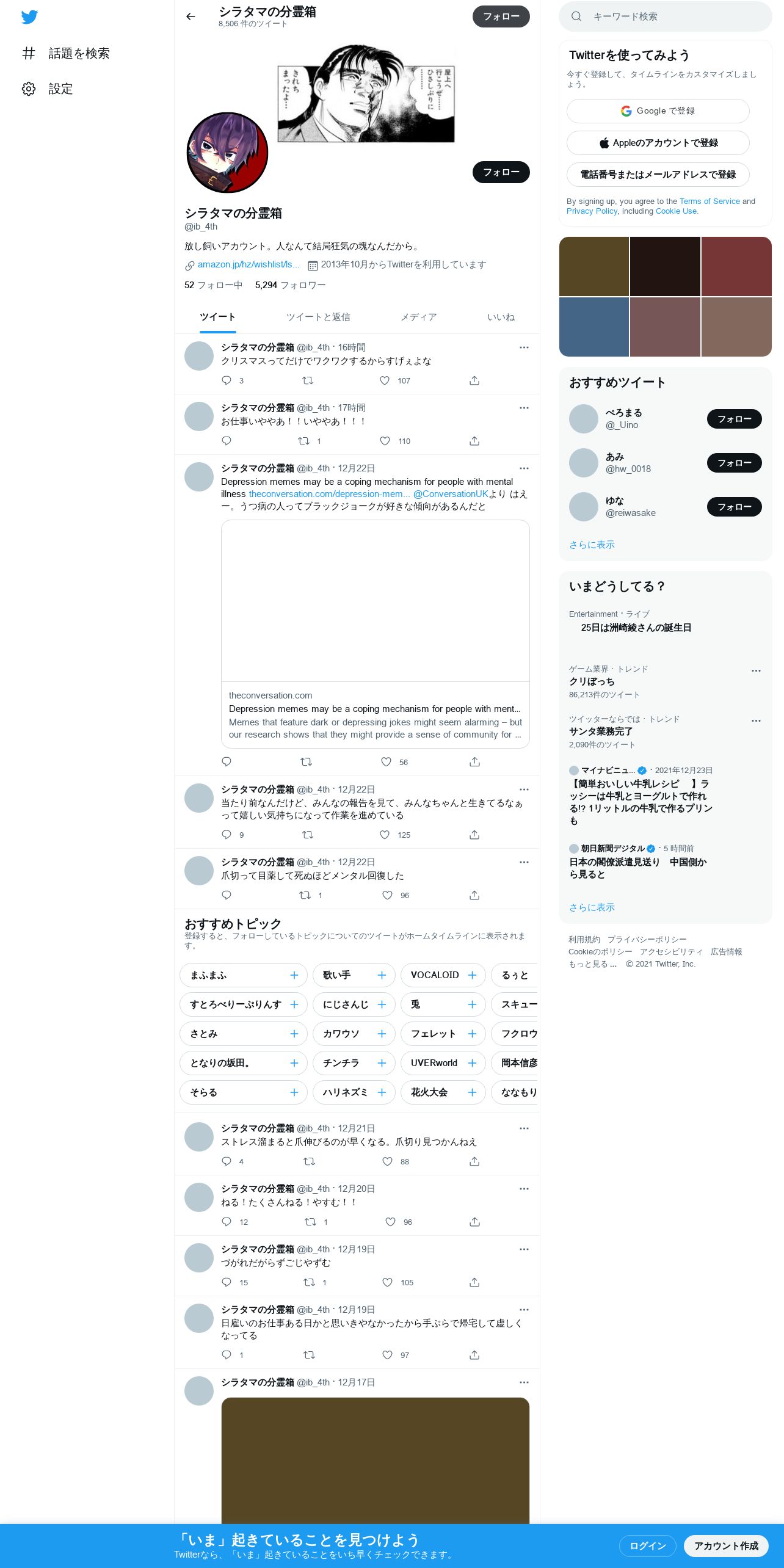Open the theconversation.com article card
The width and height of the screenshot is (784, 1568).
coord(376,634)
